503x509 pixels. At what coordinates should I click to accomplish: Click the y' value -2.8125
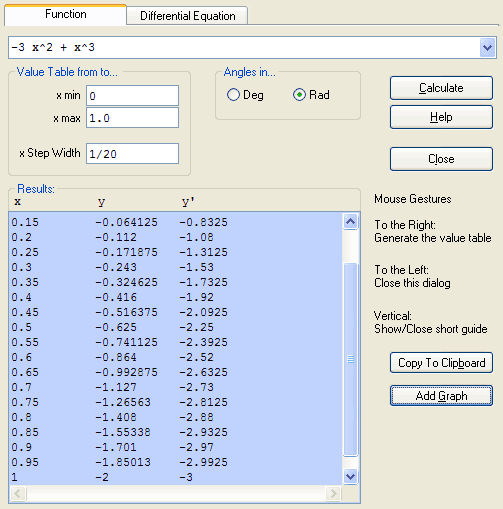pos(203,402)
